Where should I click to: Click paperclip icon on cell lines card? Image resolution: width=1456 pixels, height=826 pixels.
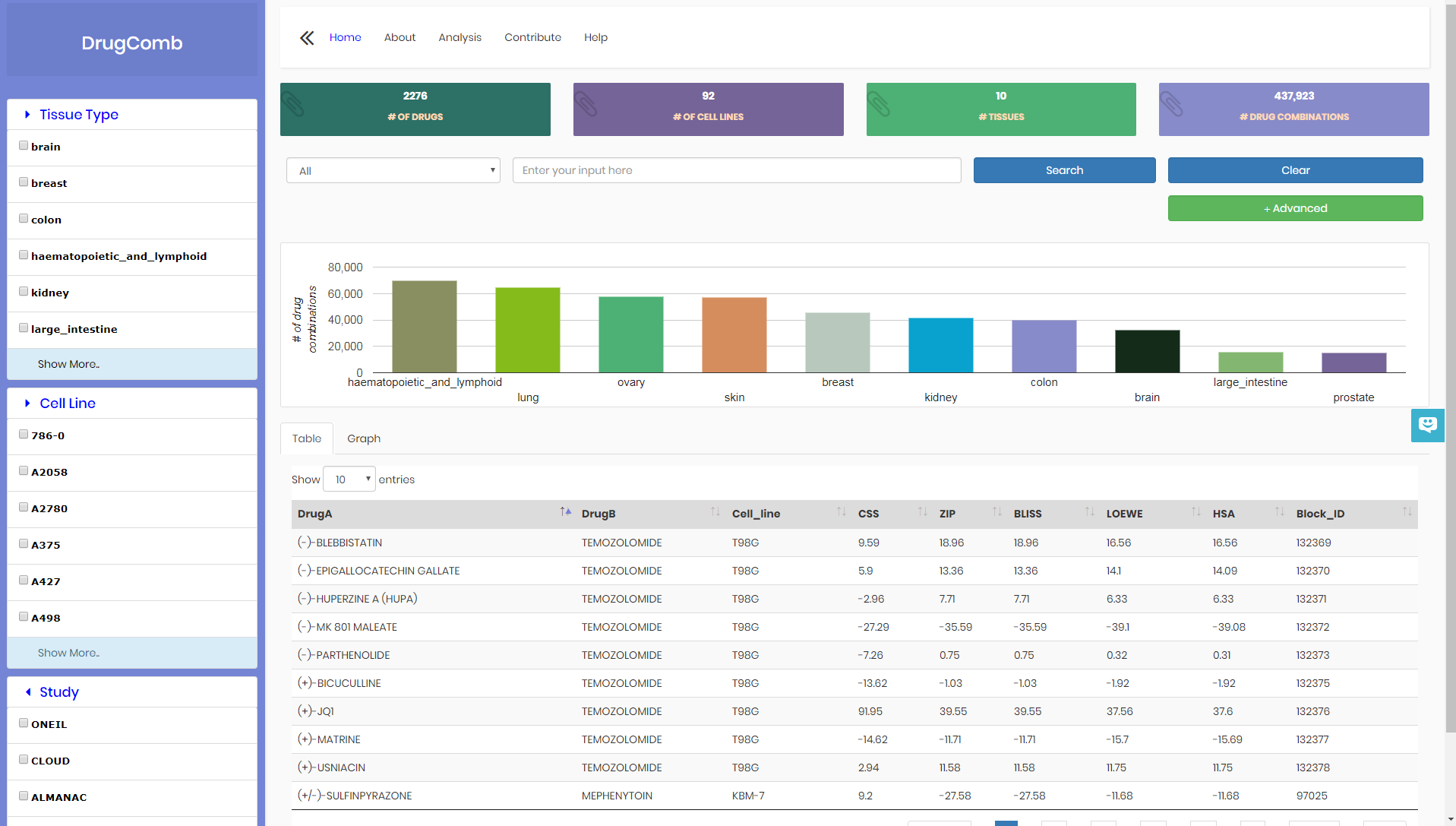click(x=586, y=105)
